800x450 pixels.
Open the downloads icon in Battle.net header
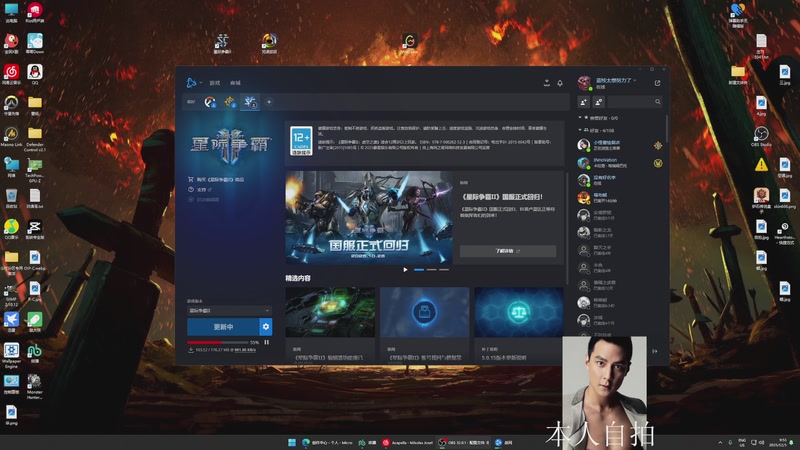pyautogui.click(x=546, y=83)
